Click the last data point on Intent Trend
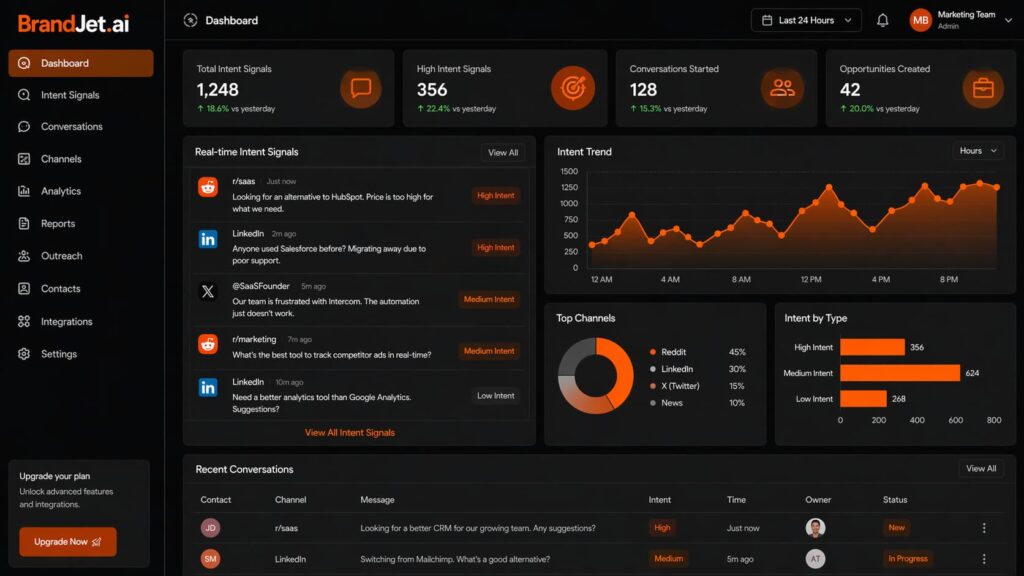1024x576 pixels. pyautogui.click(x=997, y=187)
